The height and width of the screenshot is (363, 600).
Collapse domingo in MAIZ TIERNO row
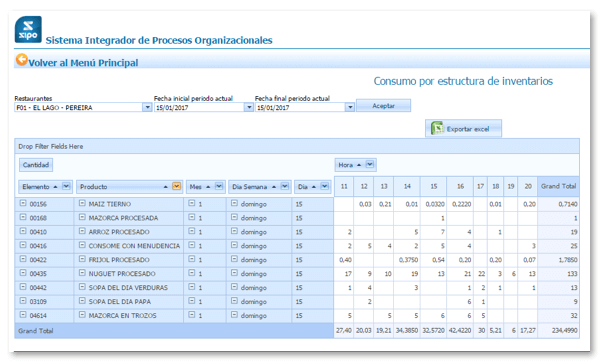click(234, 203)
